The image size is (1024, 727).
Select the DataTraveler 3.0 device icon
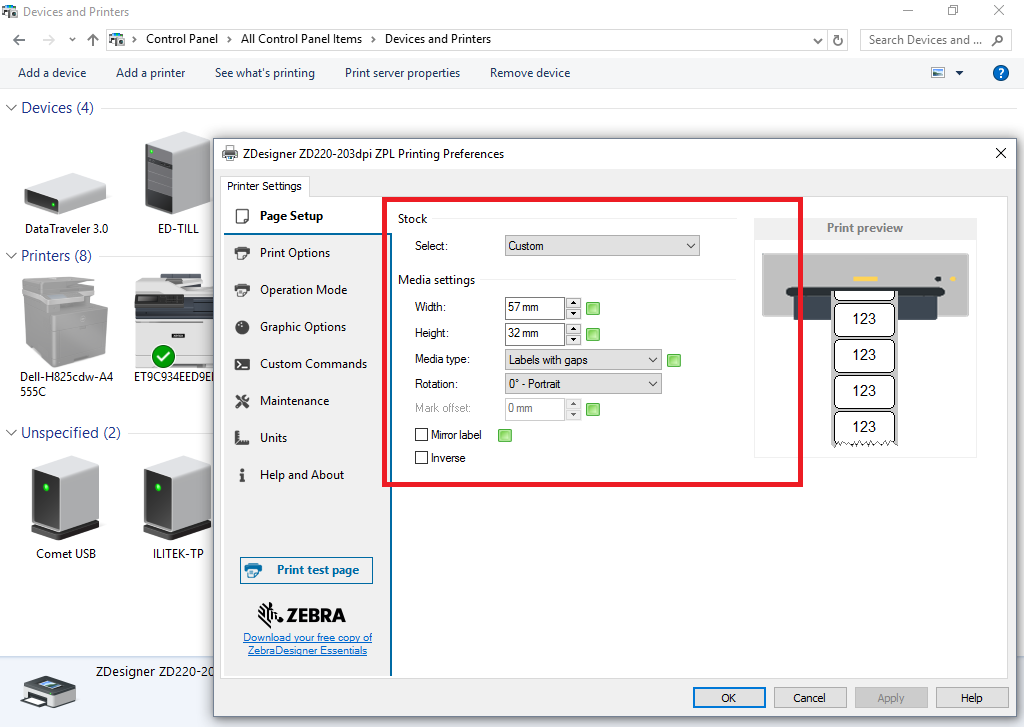tap(66, 191)
